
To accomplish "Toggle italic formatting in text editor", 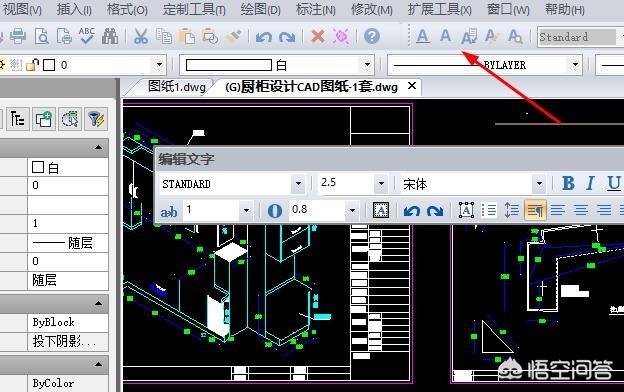I will (x=590, y=183).
